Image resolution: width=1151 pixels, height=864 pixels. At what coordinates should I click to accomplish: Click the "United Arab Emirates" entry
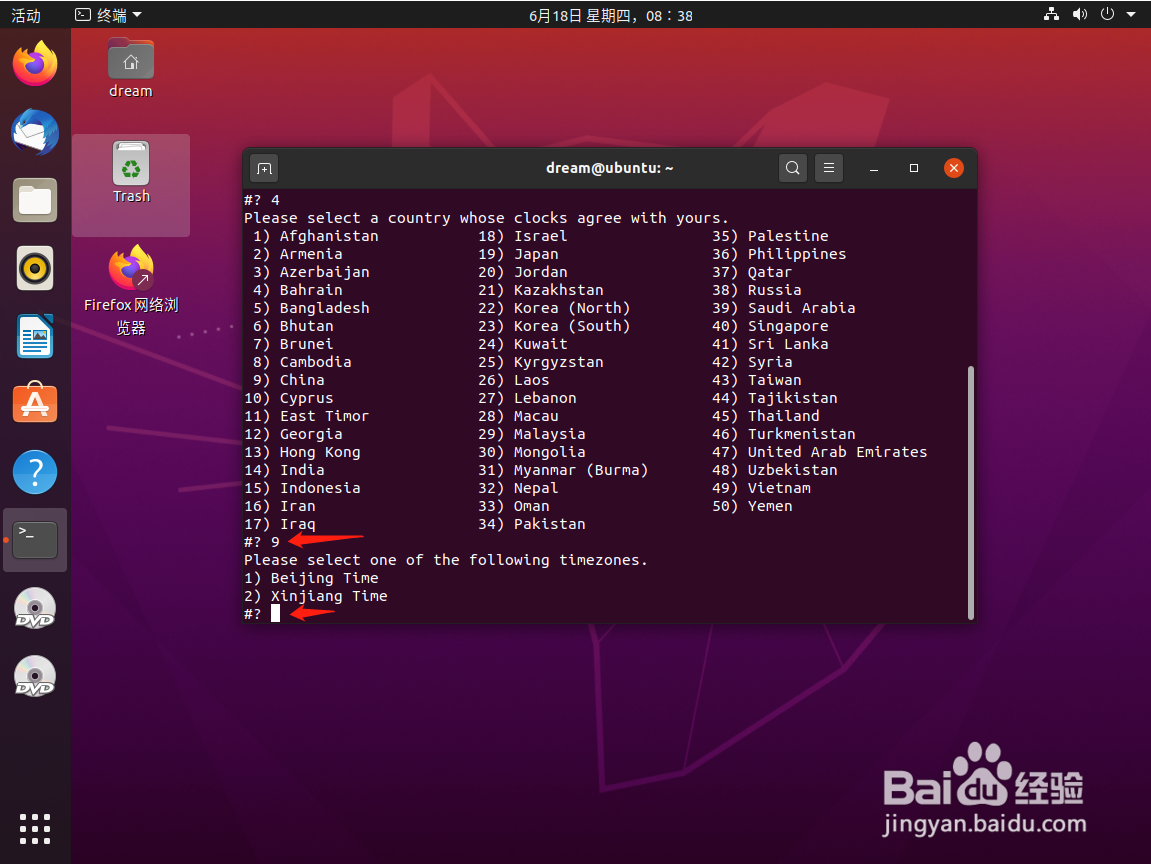coord(838,452)
